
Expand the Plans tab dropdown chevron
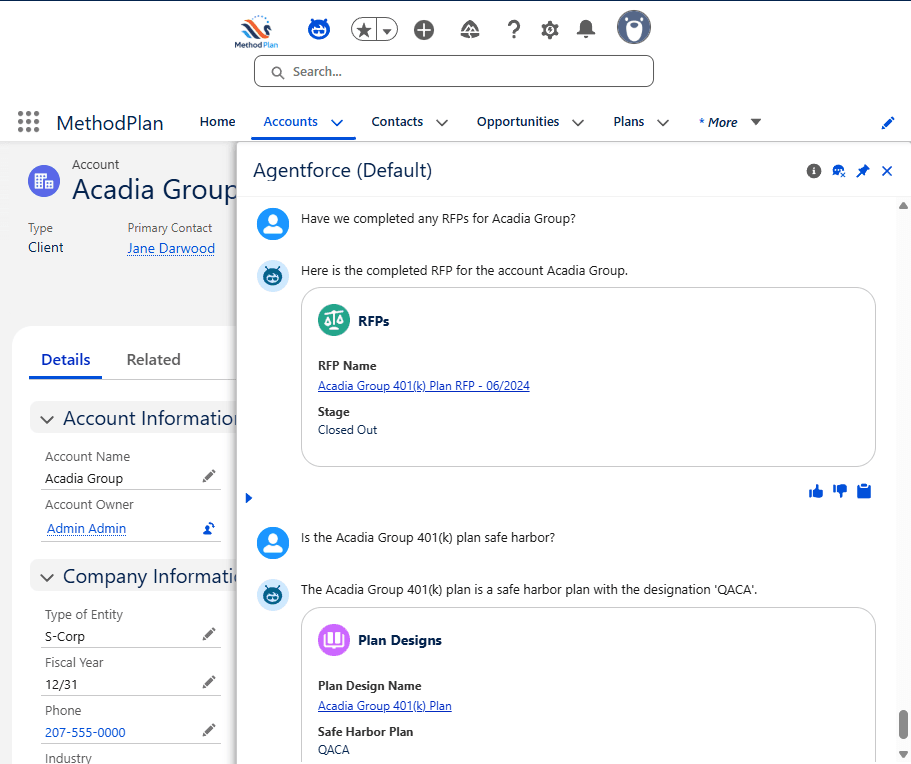[663, 123]
